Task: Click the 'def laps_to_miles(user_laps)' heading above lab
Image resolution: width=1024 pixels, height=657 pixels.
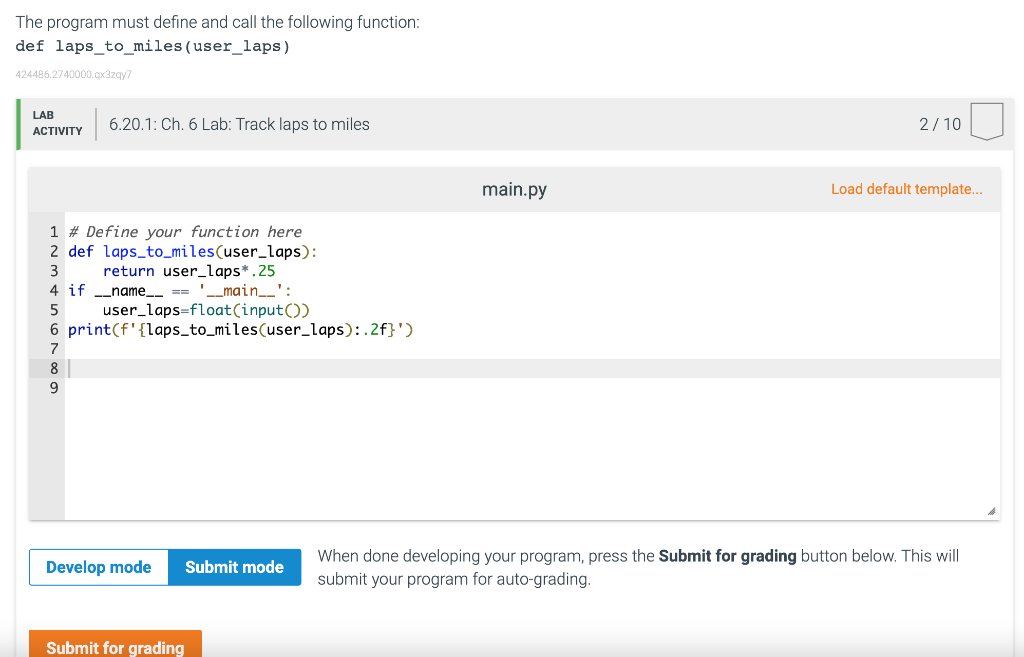Action: point(153,46)
